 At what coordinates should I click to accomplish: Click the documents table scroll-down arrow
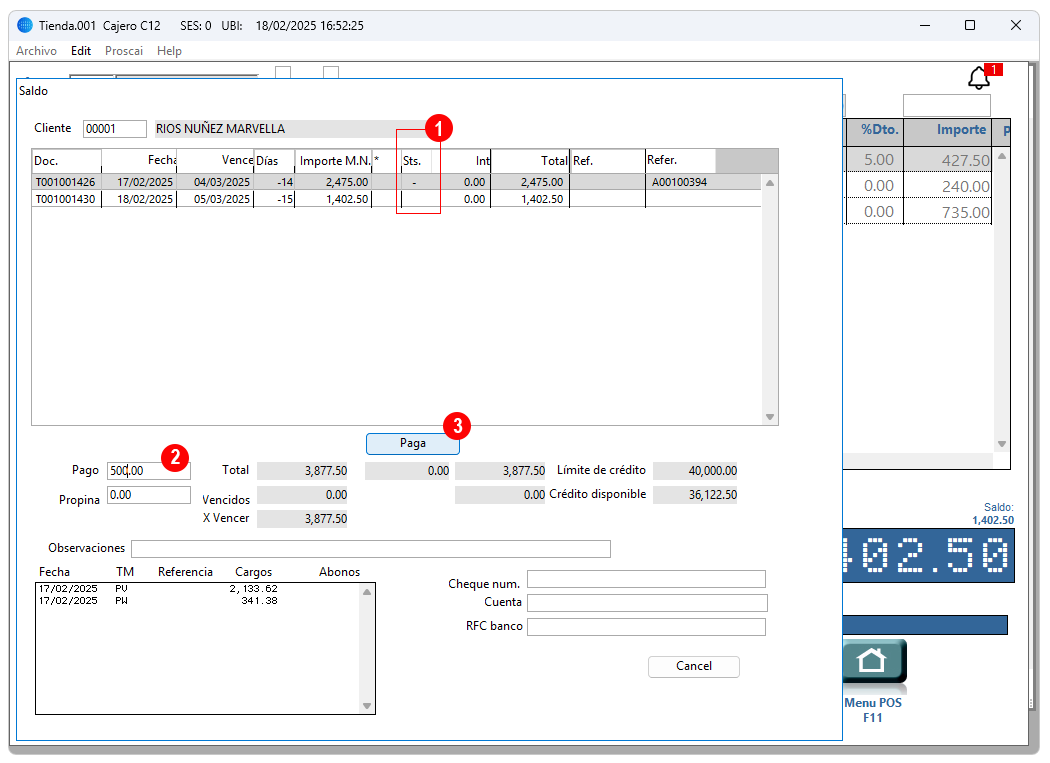[x=770, y=417]
